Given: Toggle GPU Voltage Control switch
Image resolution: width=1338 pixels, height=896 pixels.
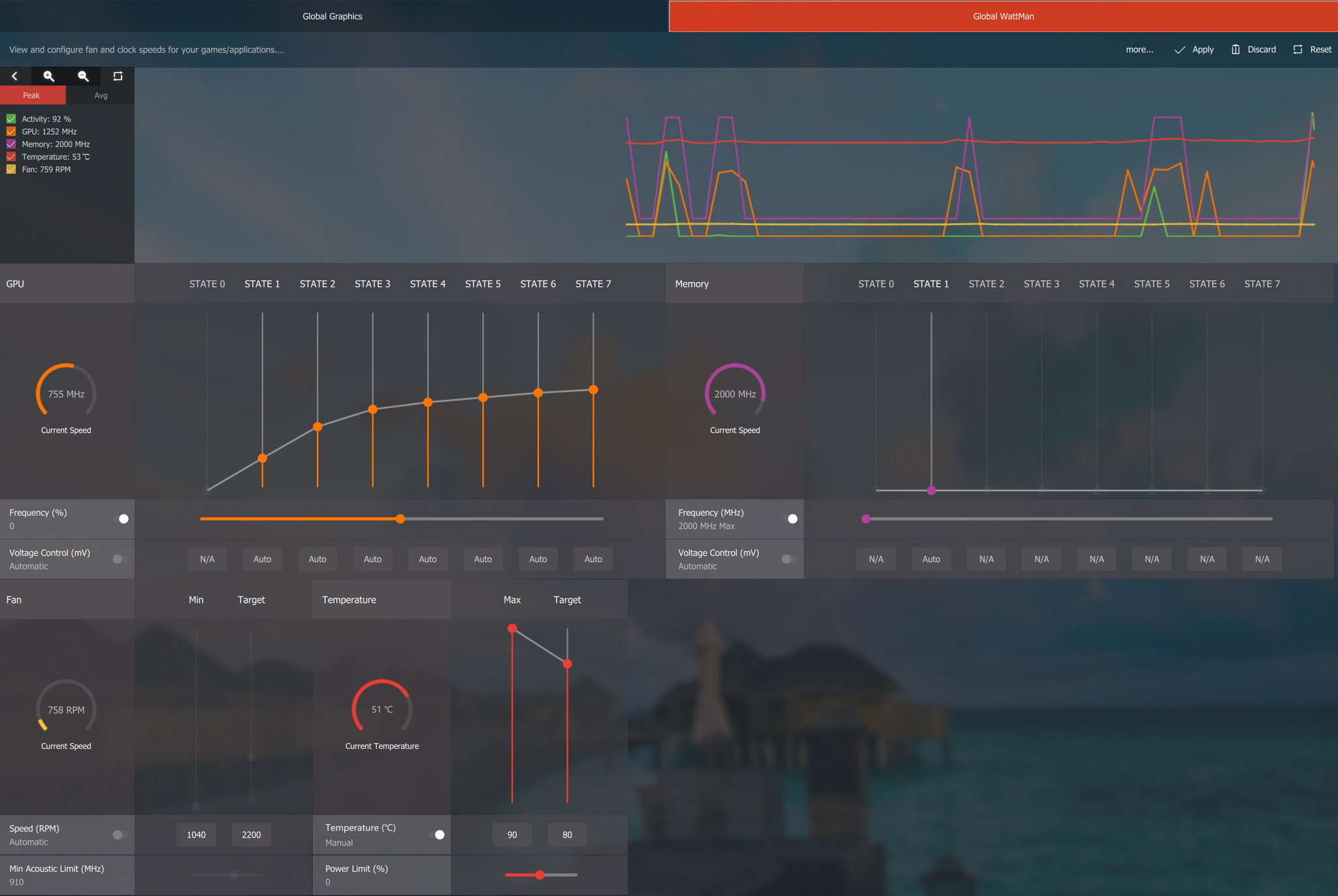Looking at the screenshot, I should click(x=120, y=559).
